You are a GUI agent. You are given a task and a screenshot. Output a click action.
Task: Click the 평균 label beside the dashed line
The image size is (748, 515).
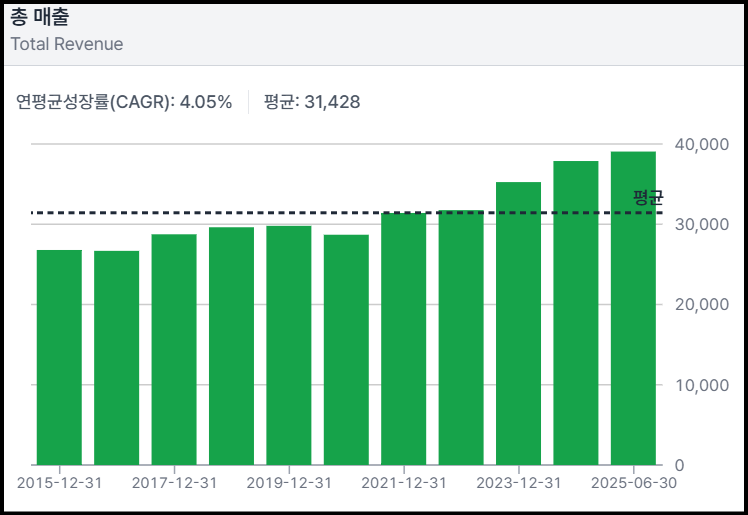[648, 198]
